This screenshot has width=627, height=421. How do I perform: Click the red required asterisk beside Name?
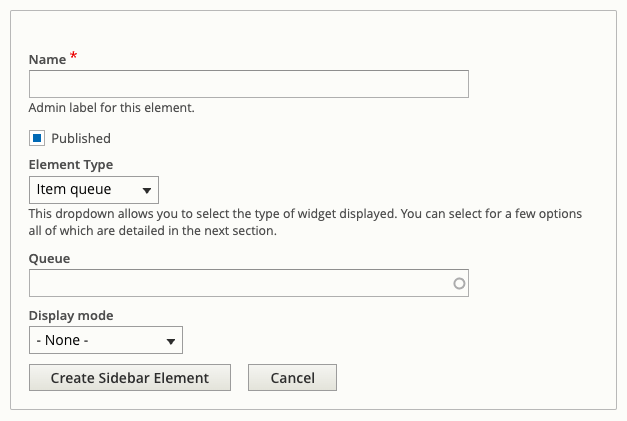click(74, 56)
